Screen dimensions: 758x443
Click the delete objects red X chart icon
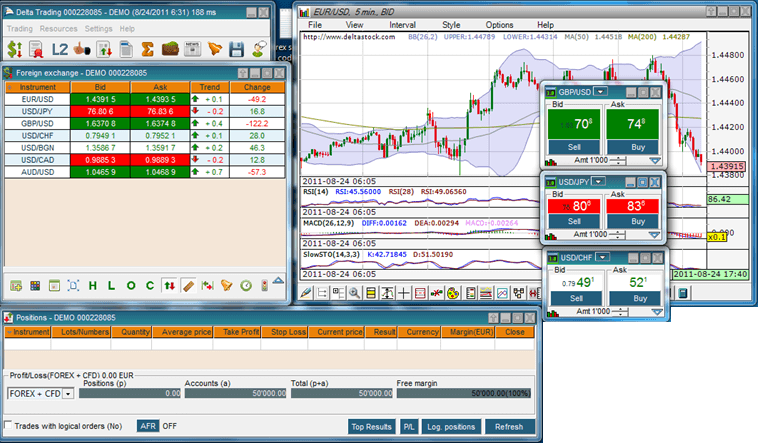[x=437, y=293]
